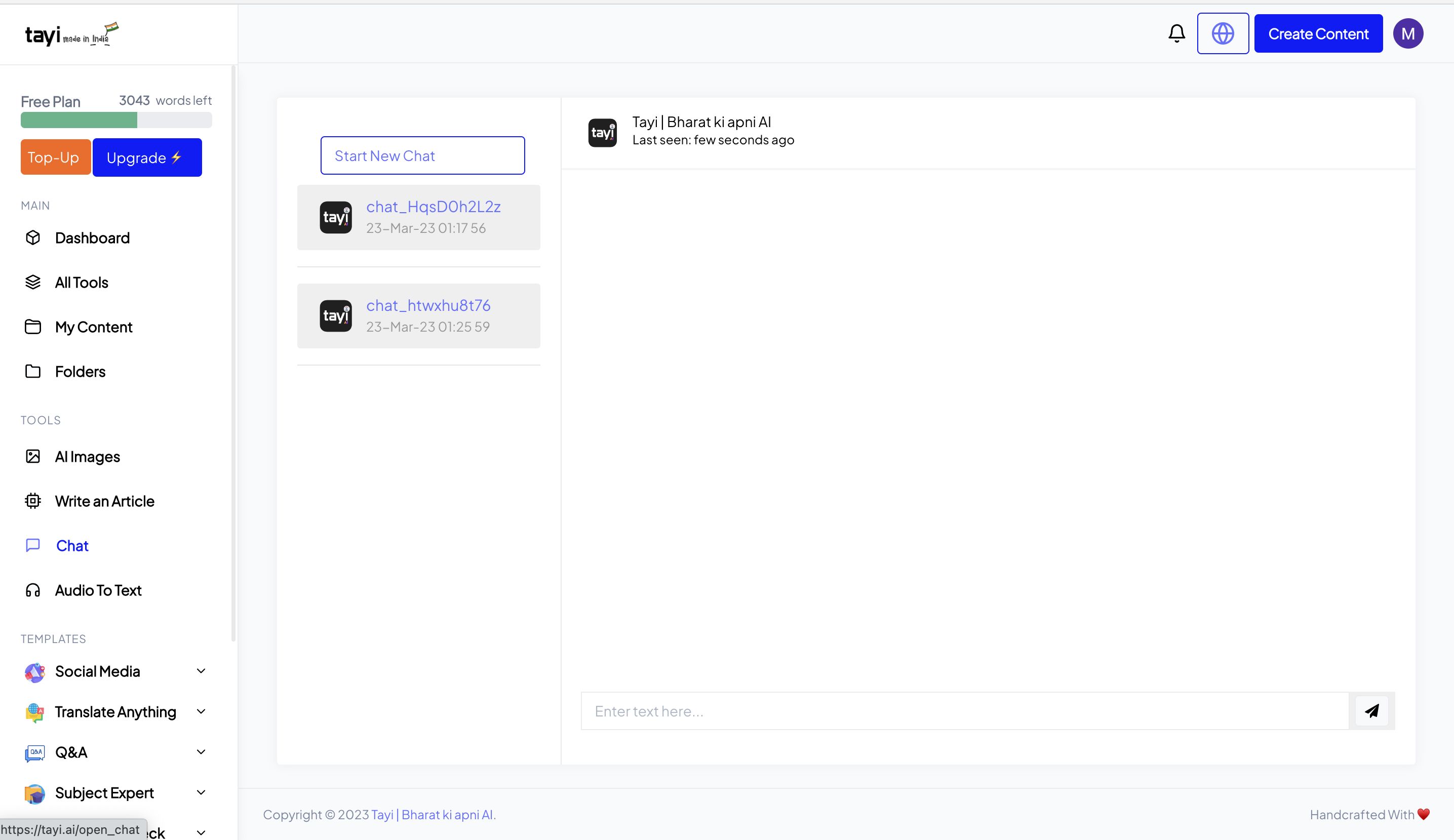Expand the Translate Anything chevron
The height and width of the screenshot is (840, 1454).
tap(201, 711)
